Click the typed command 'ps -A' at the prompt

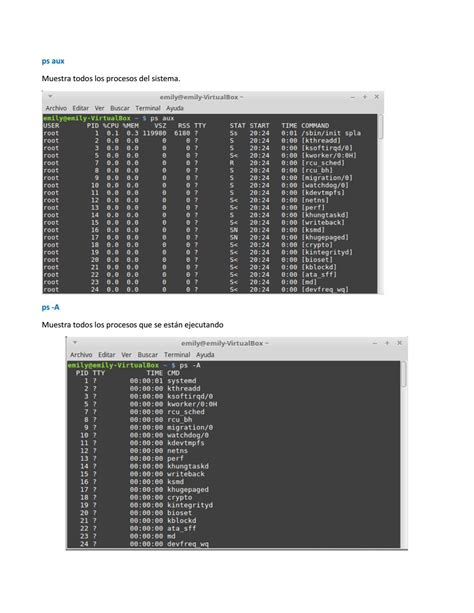click(x=190, y=365)
